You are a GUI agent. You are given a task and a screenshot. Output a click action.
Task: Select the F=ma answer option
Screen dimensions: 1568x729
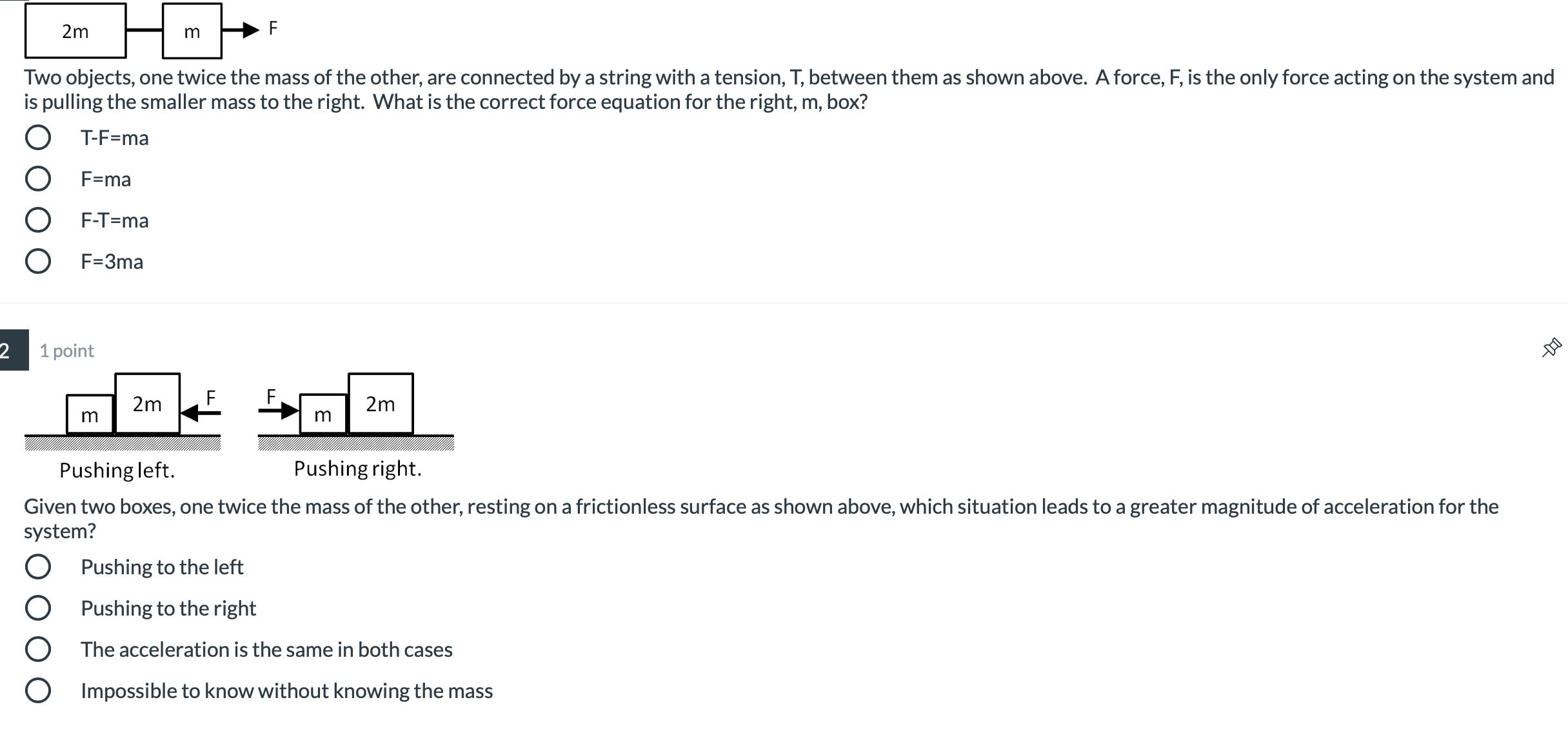tap(40, 179)
